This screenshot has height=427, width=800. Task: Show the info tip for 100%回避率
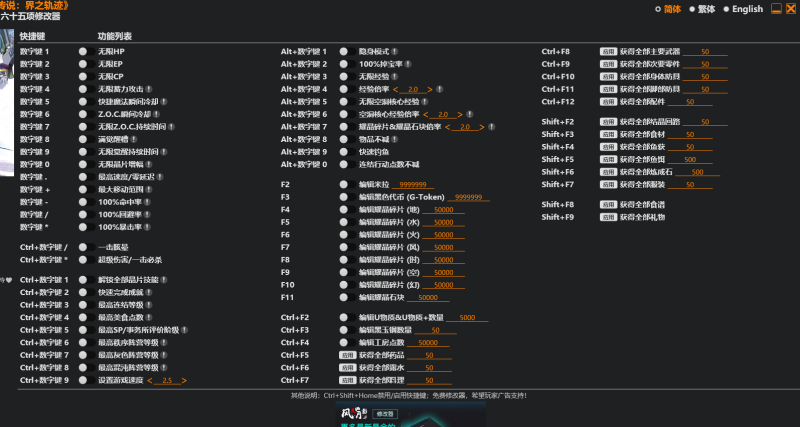click(147, 214)
